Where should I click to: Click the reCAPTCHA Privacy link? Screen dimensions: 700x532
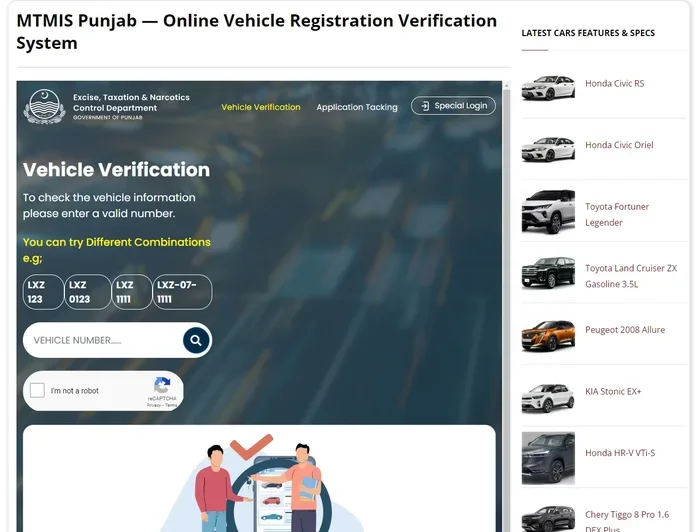(154, 405)
